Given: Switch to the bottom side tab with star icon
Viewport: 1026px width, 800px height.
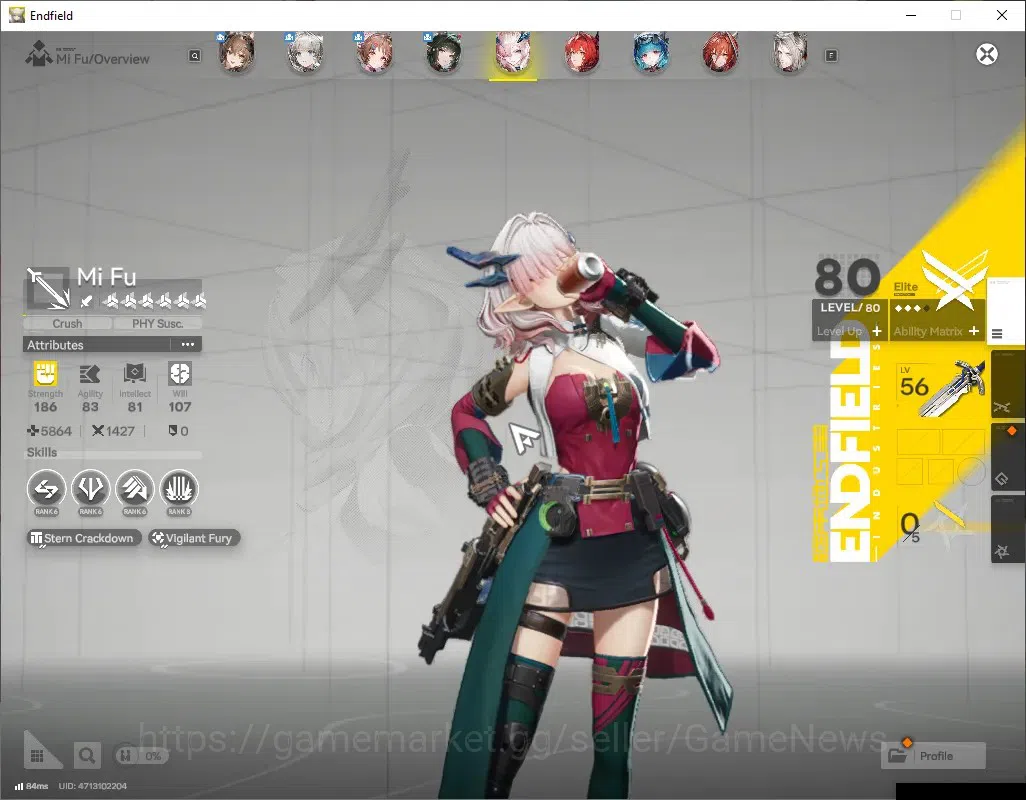Looking at the screenshot, I should (1008, 530).
